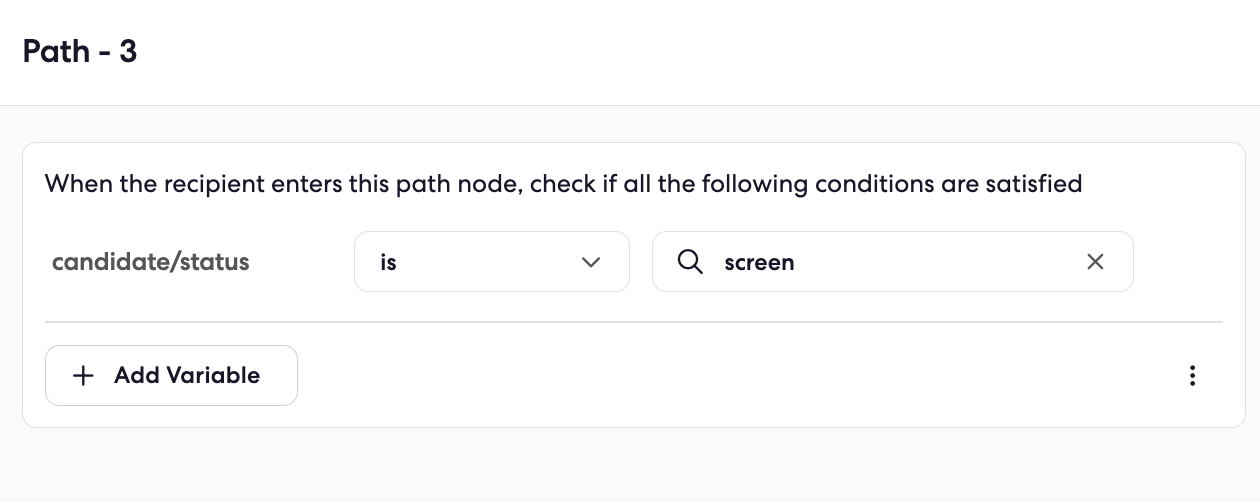This screenshot has width=1260, height=502.
Task: Clear the "screen" value using the X icon
Action: tap(1095, 262)
